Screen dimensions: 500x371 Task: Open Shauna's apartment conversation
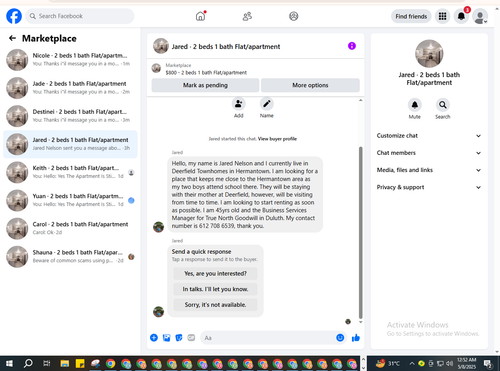(x=70, y=256)
